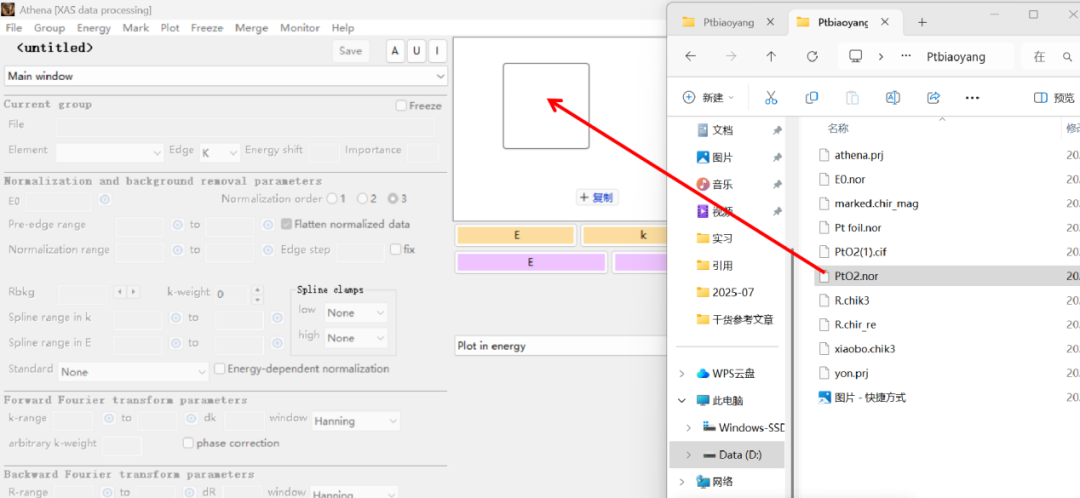
Task: Click the Share icon in Explorer toolbar
Action: tap(933, 98)
